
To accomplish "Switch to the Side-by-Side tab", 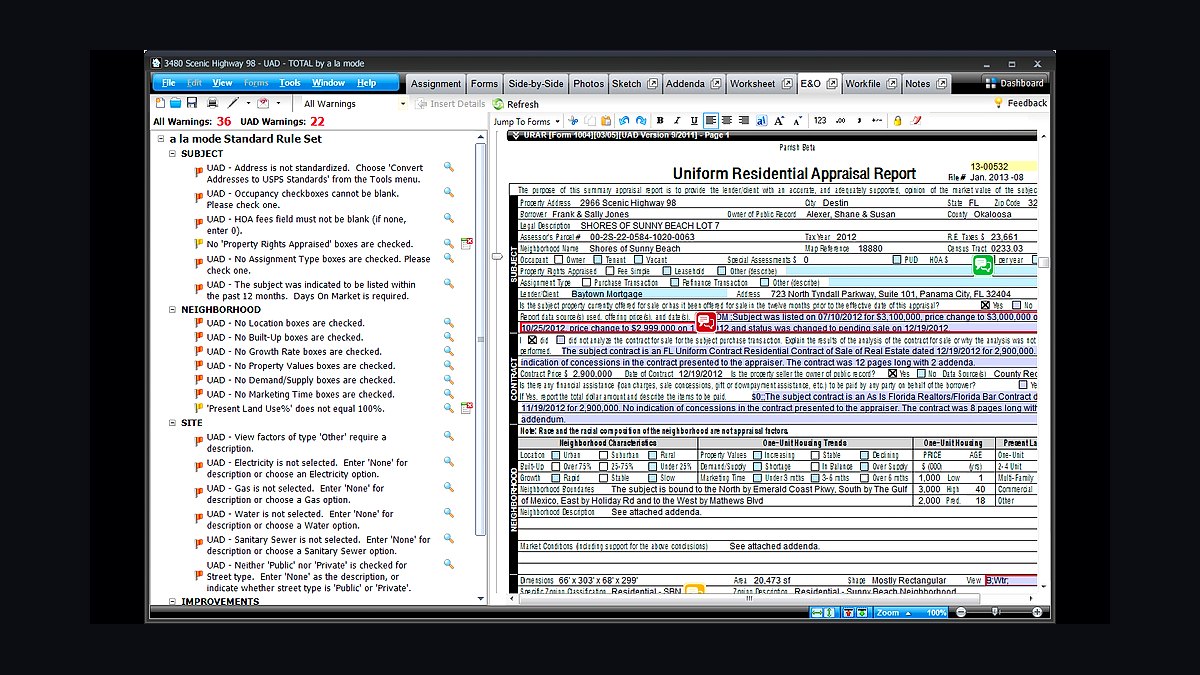I will pos(535,84).
